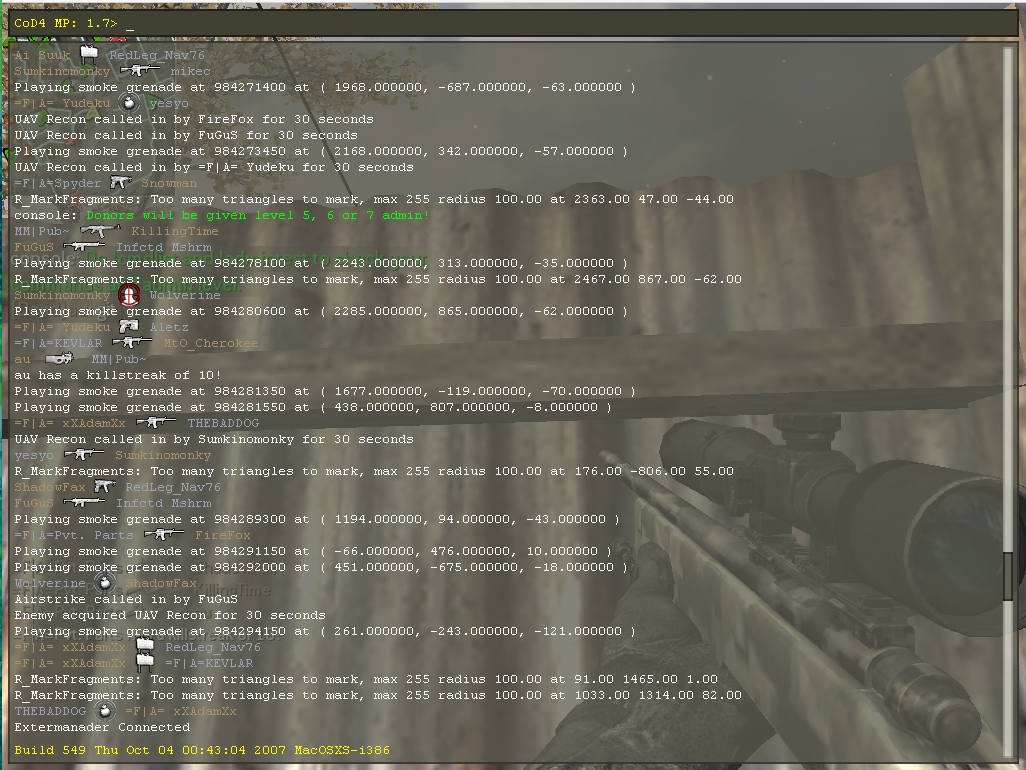1026x770 pixels.
Task: Click 'Airstrike called in by FuGuS' line
Action: tap(126, 599)
